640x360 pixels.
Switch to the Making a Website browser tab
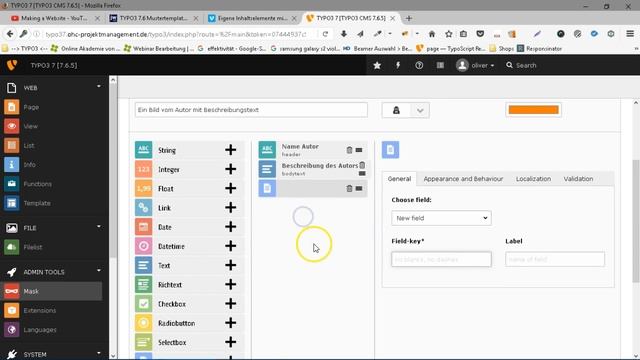[x=54, y=18]
